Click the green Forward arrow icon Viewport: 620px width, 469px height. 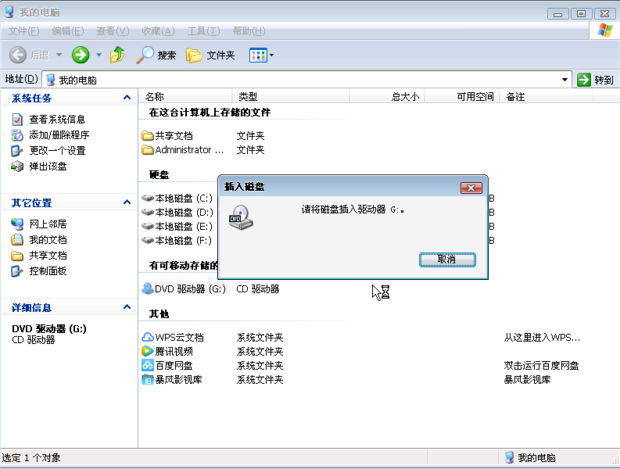(80, 55)
